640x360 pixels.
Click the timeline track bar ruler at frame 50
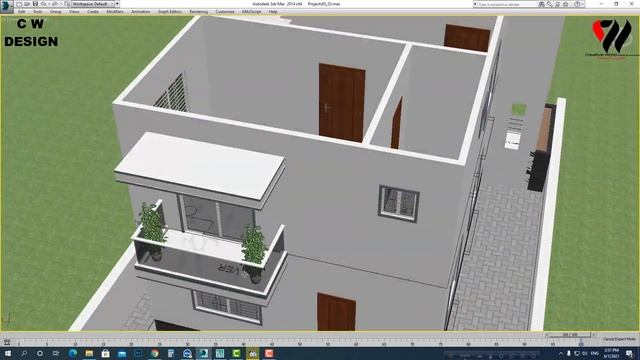(300, 342)
